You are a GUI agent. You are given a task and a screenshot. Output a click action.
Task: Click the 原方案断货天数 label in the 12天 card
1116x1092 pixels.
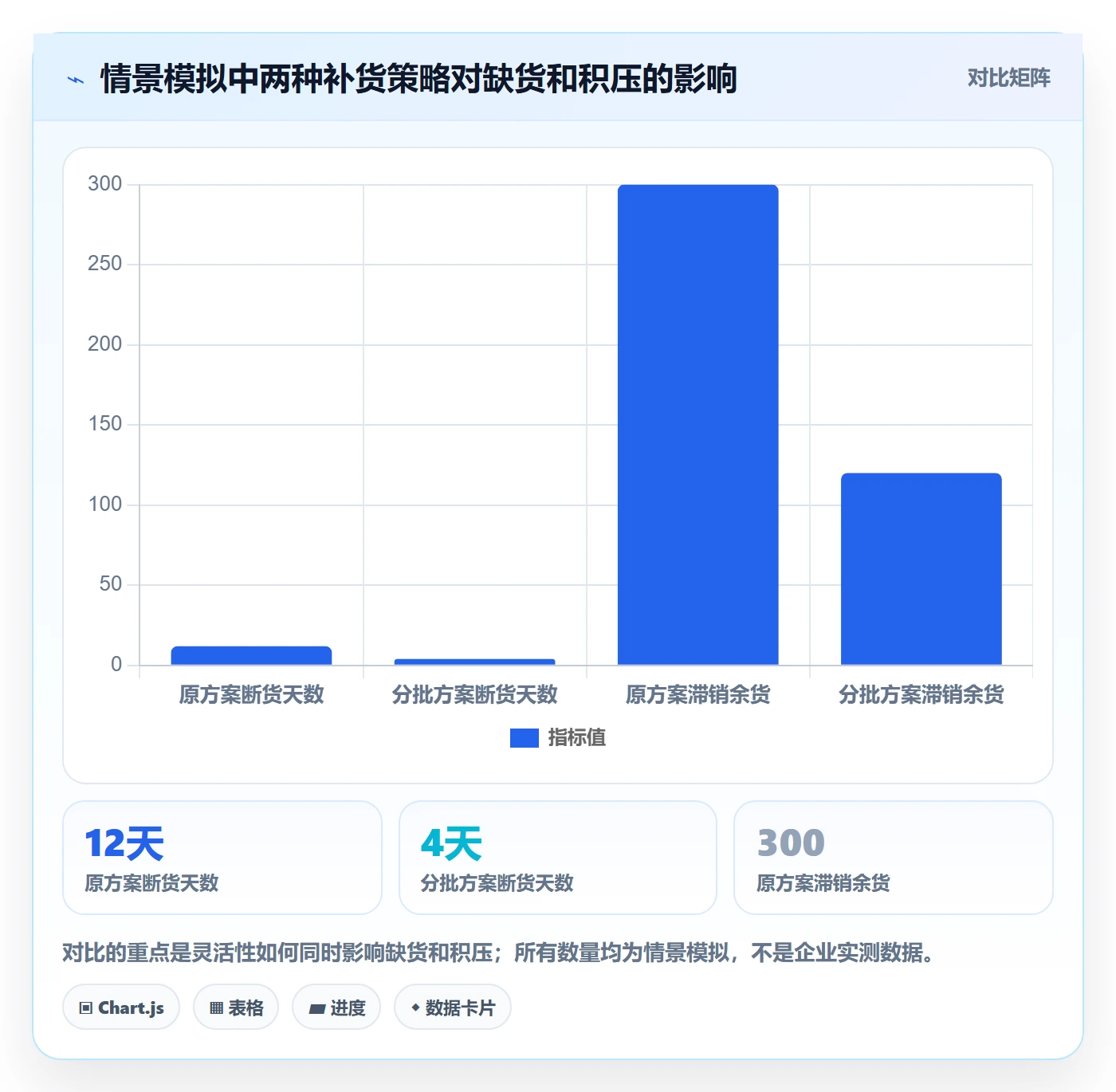[x=151, y=883]
